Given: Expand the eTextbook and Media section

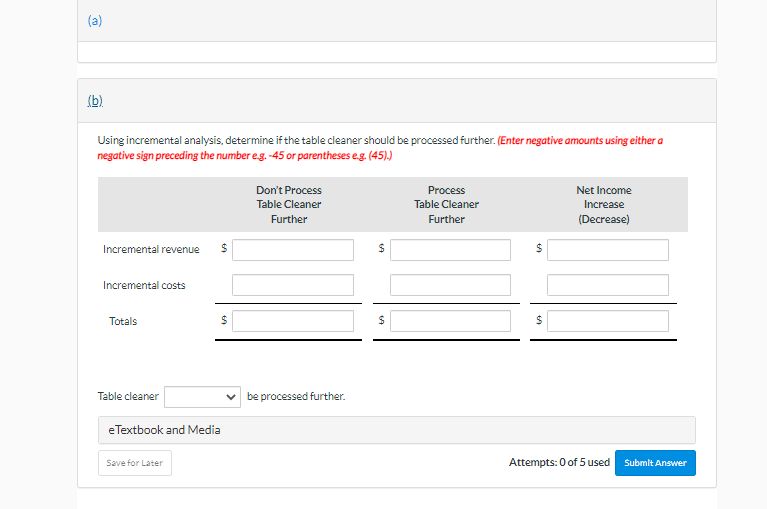Looking at the screenshot, I should [165, 430].
